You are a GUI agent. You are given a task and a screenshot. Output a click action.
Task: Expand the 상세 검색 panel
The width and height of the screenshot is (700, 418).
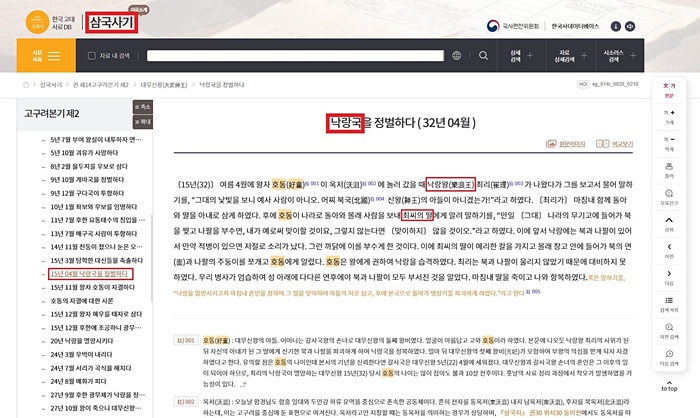[x=522, y=55]
